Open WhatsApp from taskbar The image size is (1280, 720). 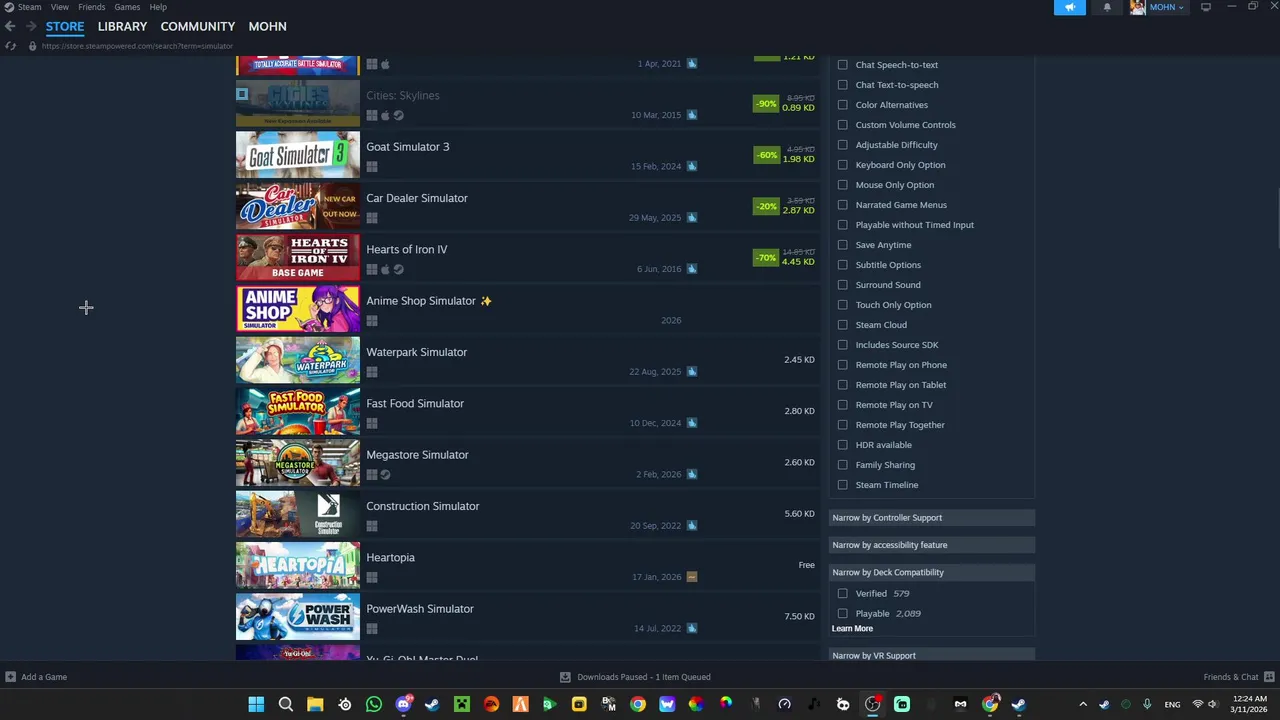tap(374, 704)
